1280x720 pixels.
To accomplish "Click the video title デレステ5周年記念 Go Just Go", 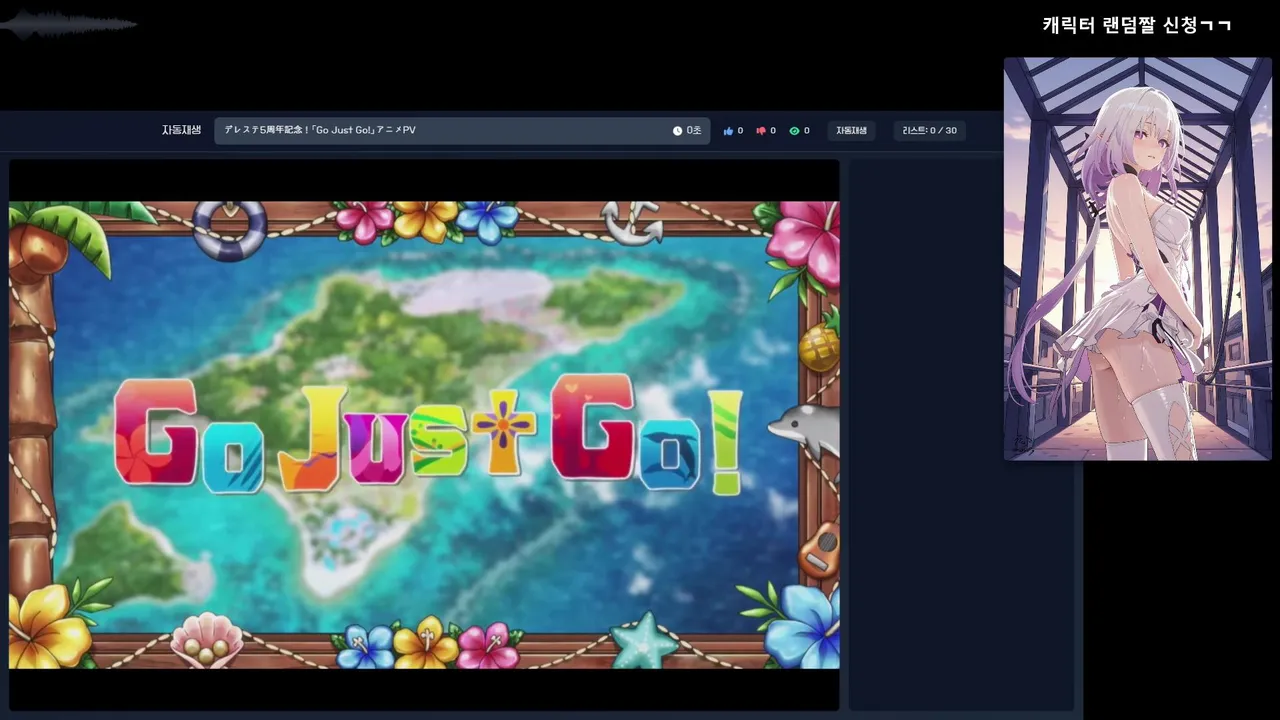I will [x=320, y=130].
